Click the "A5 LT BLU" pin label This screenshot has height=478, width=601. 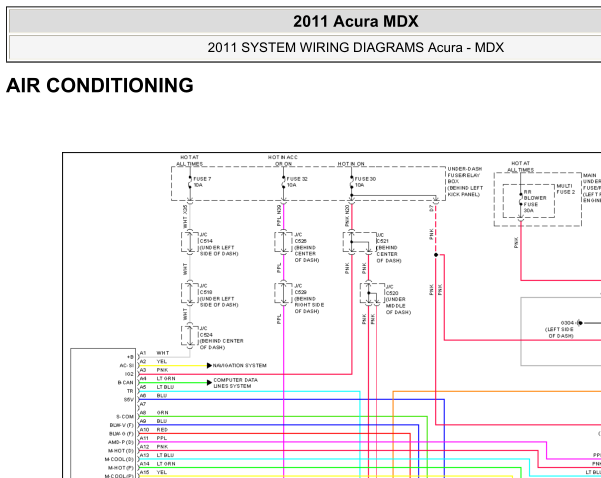pos(157,387)
